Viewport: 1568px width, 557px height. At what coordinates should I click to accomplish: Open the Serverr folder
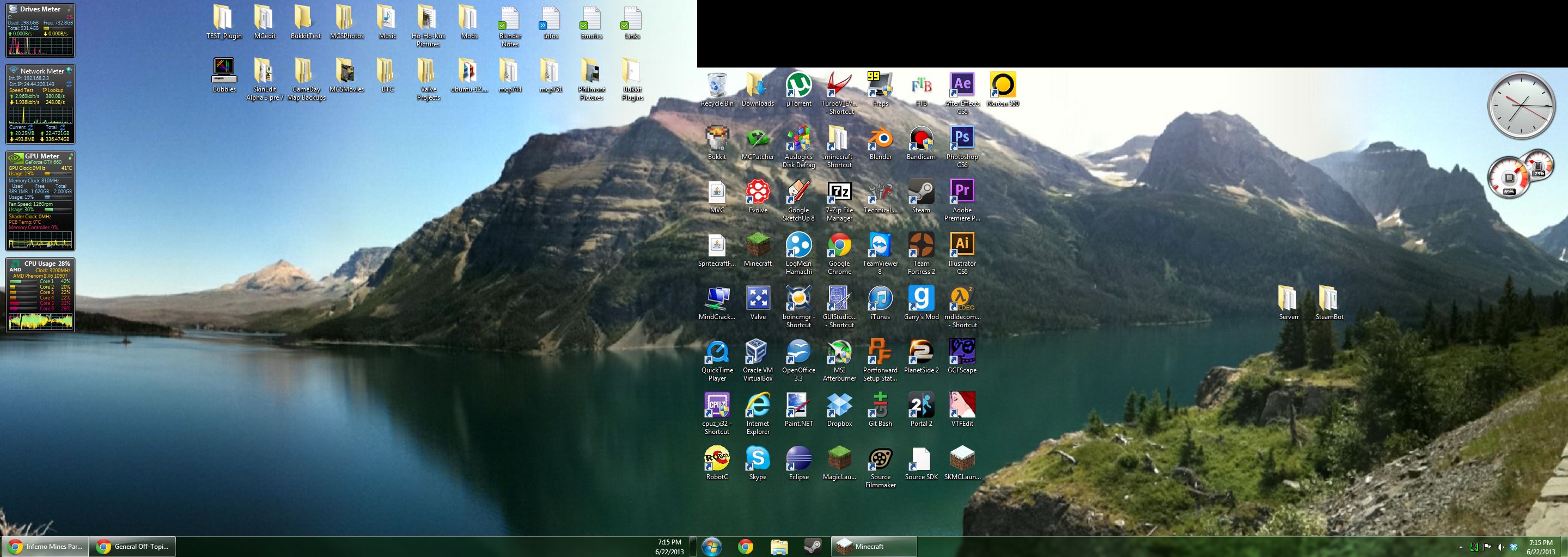point(1288,303)
